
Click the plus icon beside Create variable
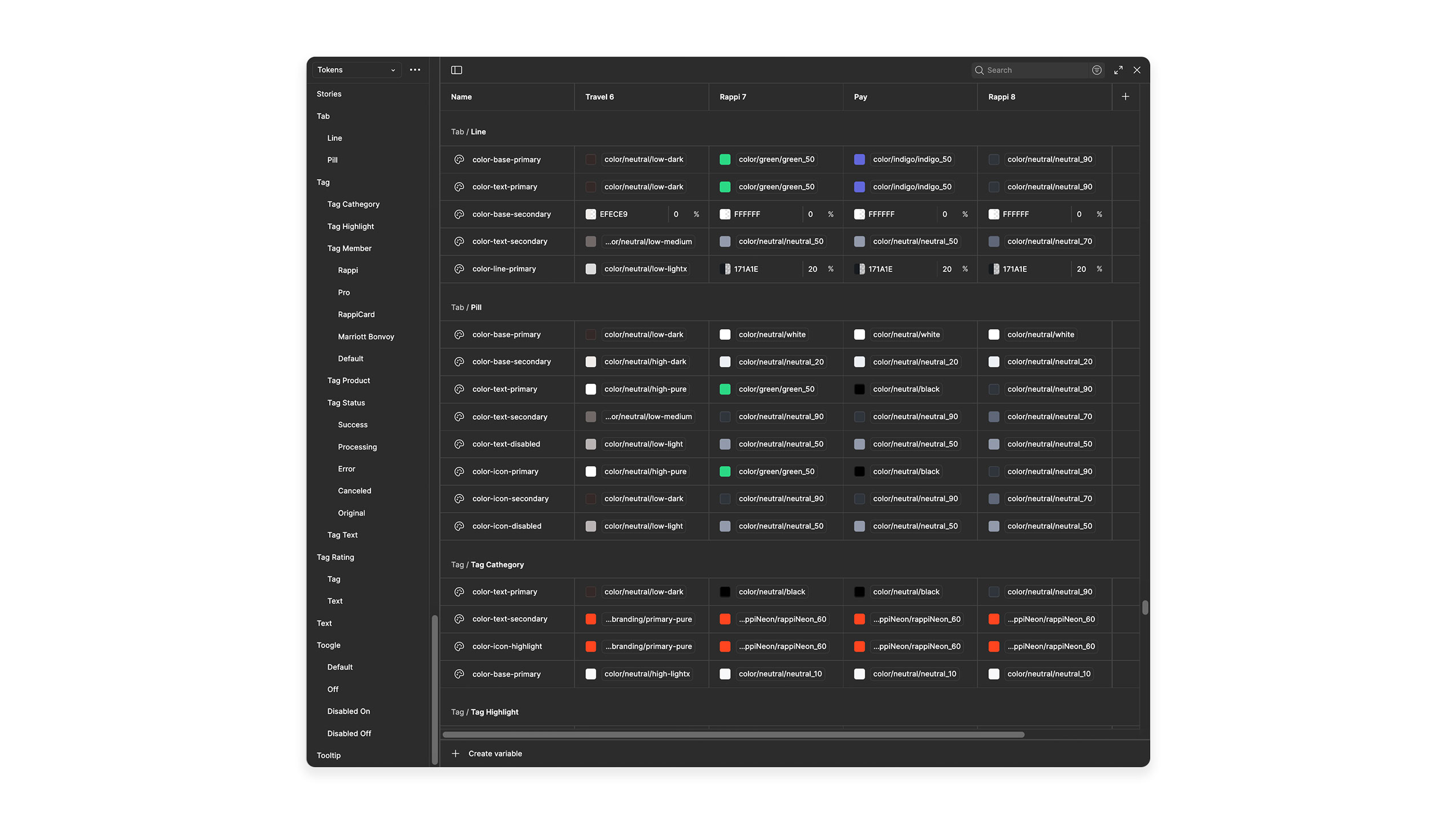click(455, 753)
